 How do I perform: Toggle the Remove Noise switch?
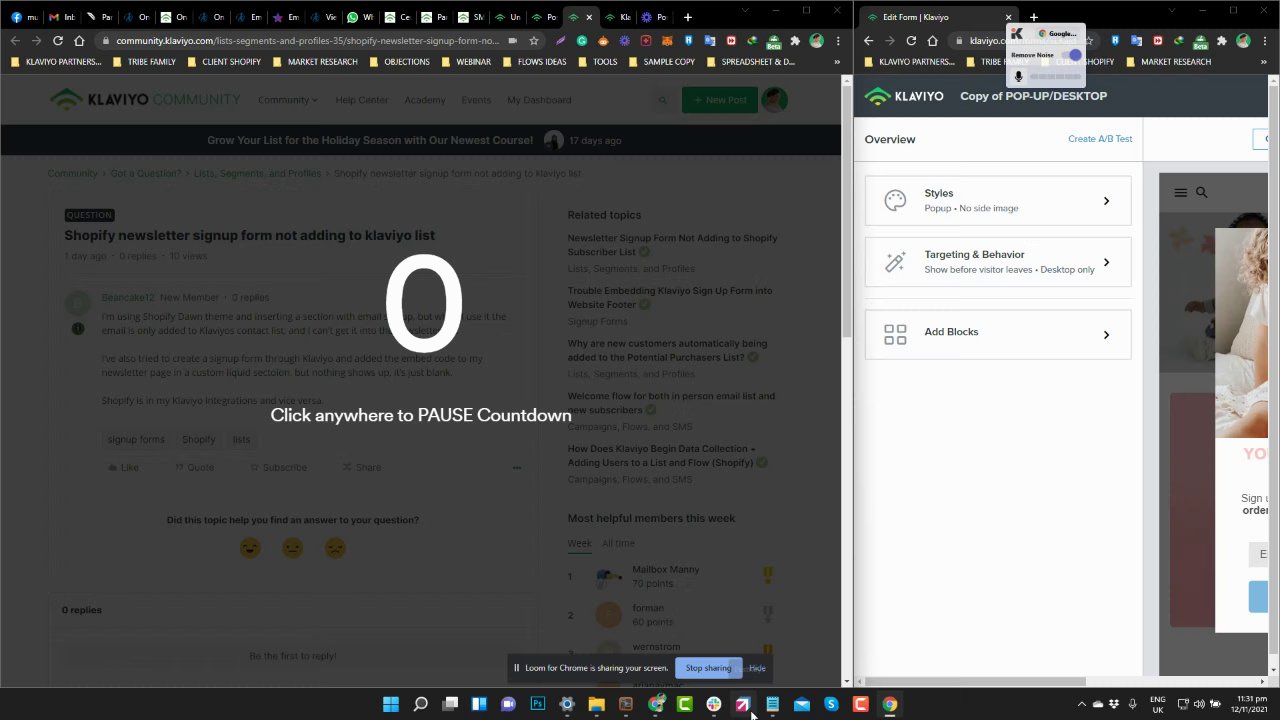(1073, 55)
